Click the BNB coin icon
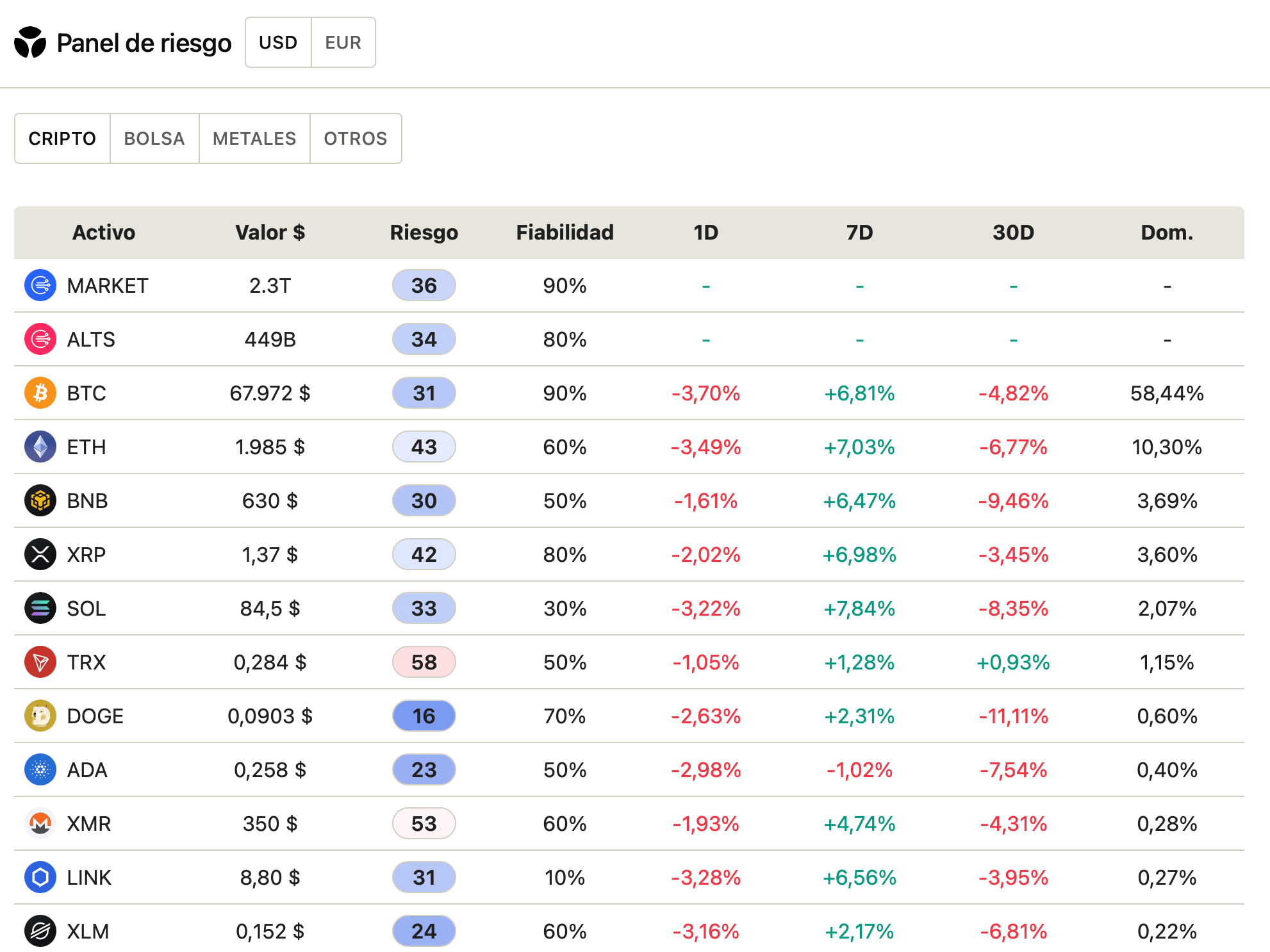 pos(40,500)
